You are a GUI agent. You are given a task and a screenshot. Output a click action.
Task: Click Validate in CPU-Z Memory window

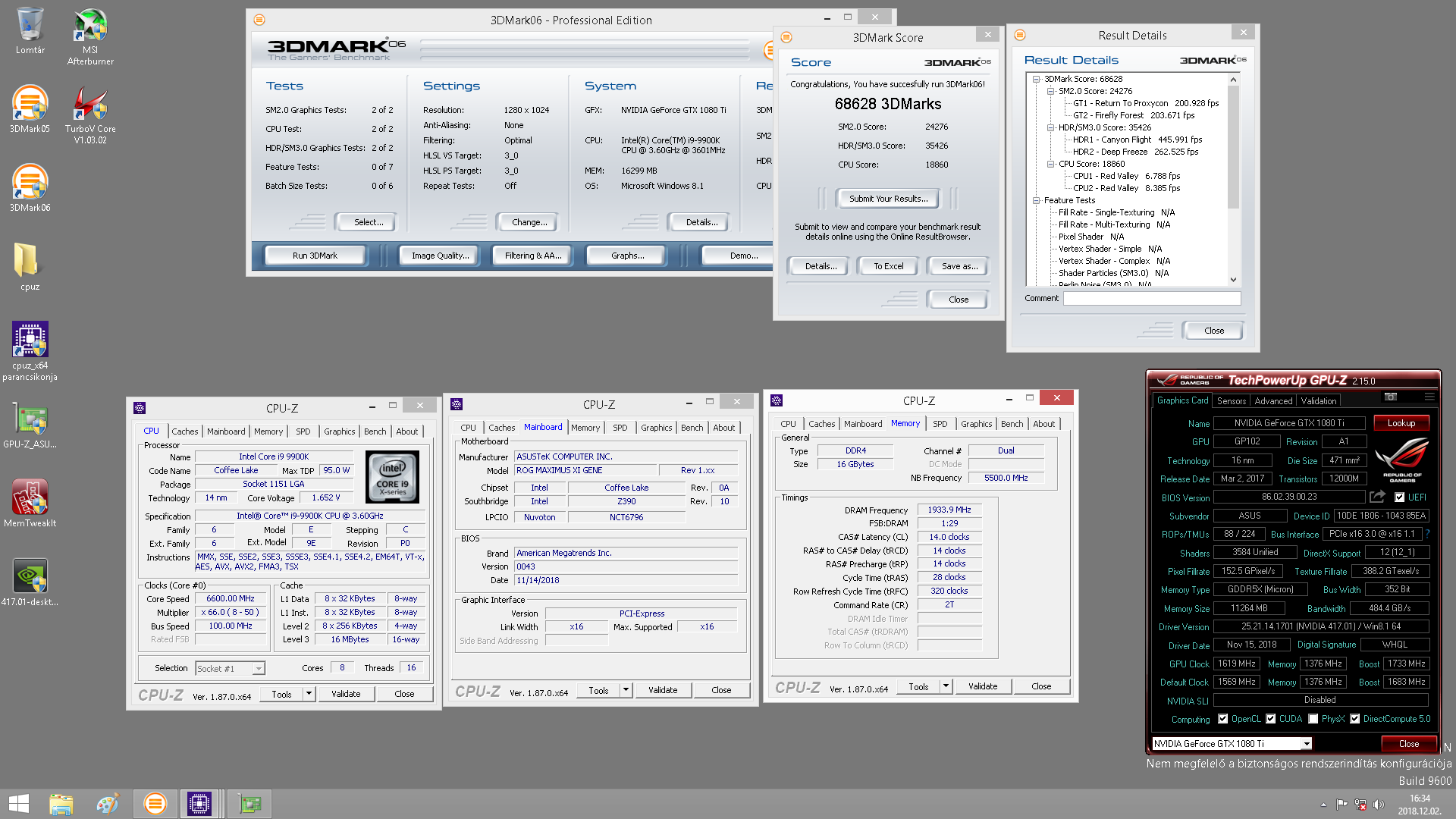click(983, 686)
